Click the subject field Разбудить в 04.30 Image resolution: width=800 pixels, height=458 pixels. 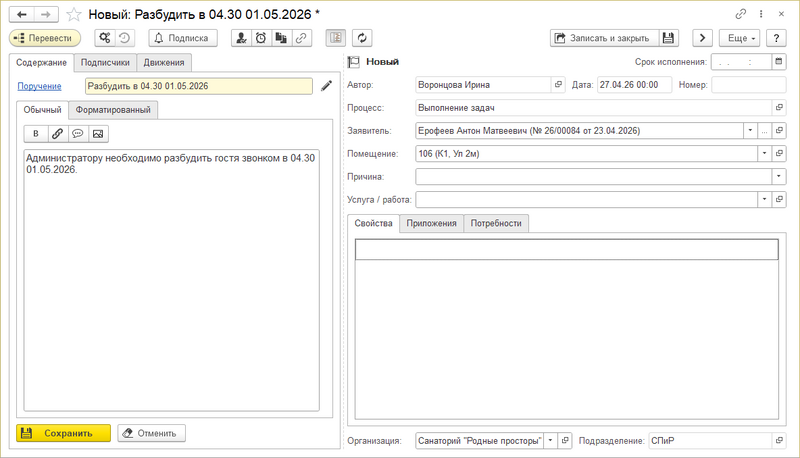[x=199, y=86]
